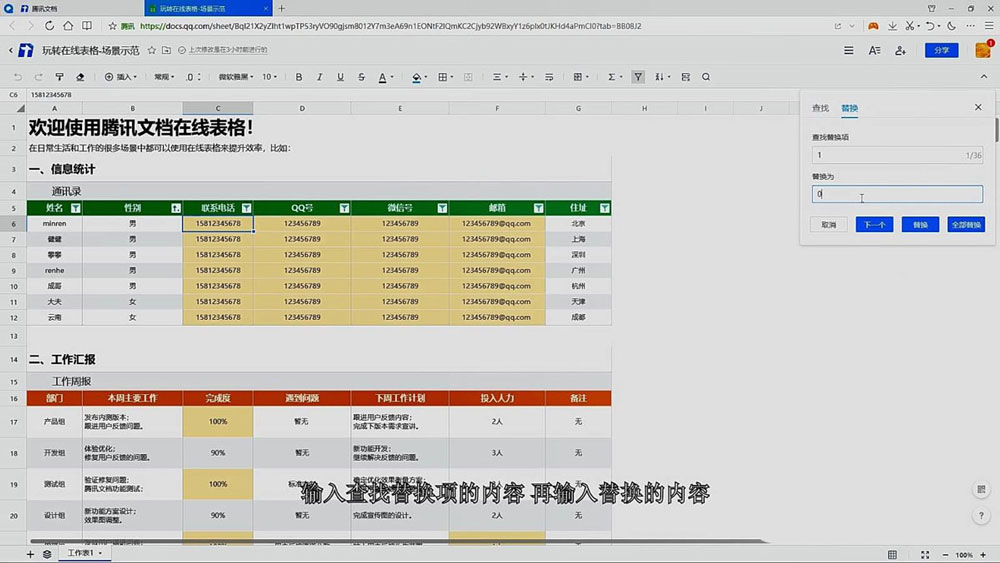Open the 常规 number format dropdown
The width and height of the screenshot is (1000, 563).
click(164, 77)
